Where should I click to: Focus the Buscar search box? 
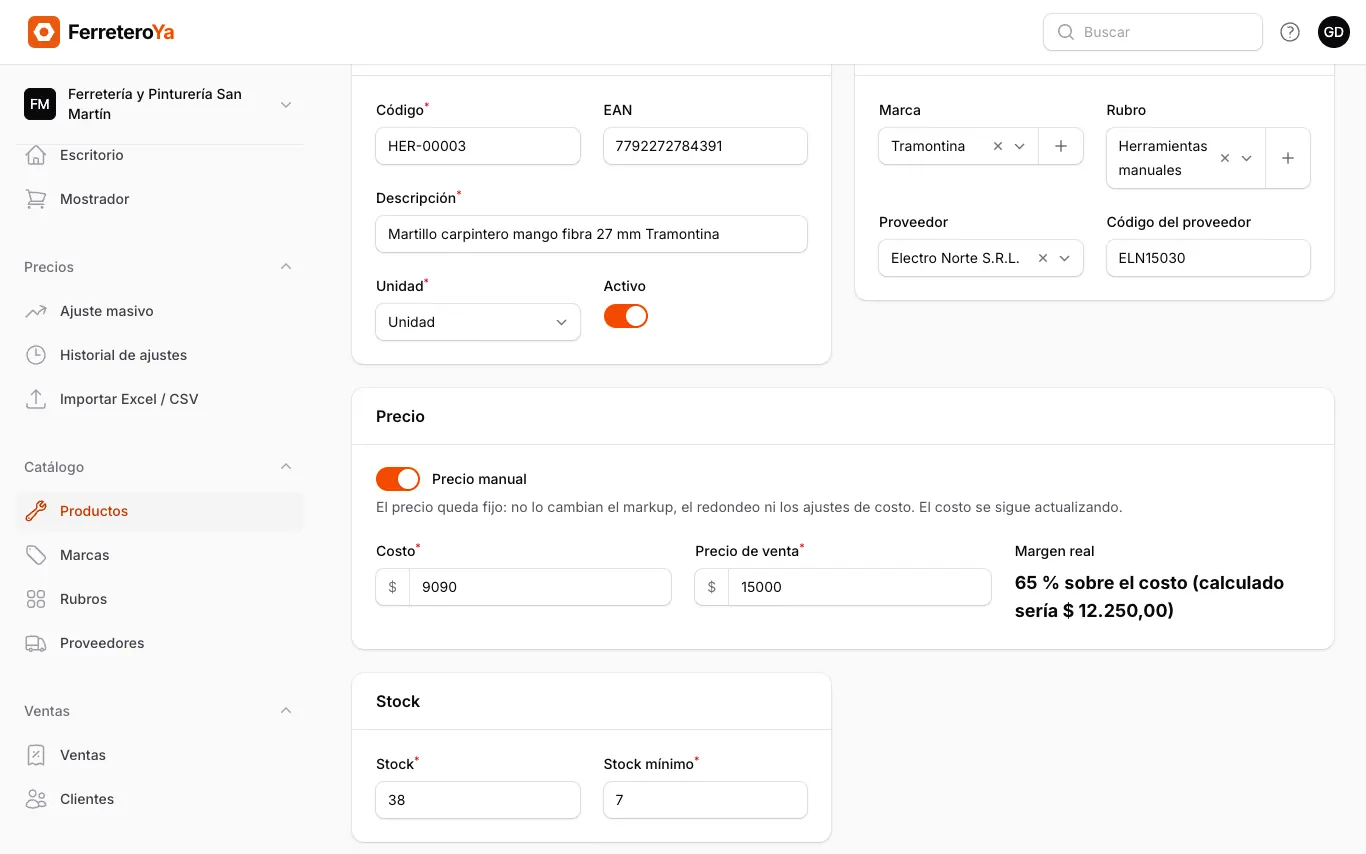pyautogui.click(x=1153, y=32)
